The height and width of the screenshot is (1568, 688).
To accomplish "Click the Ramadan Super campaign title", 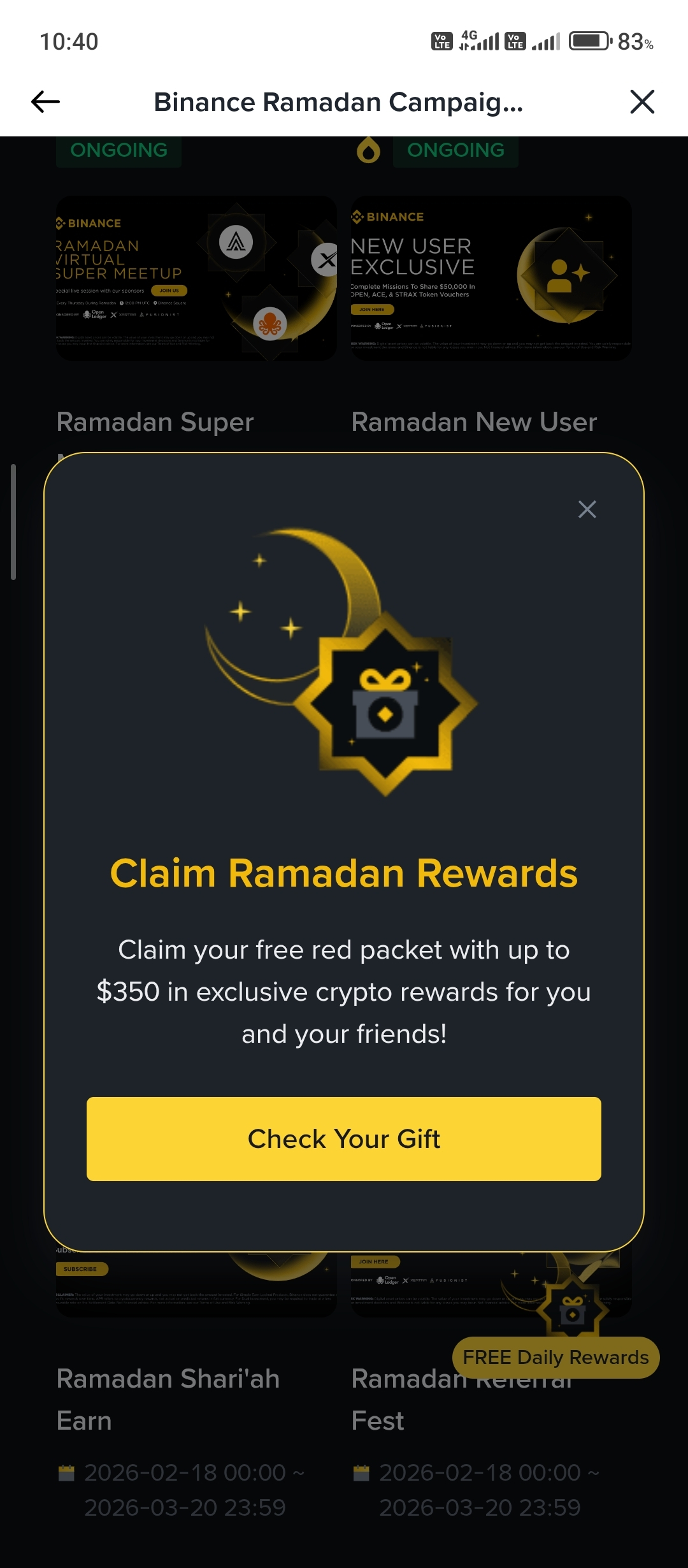I will (x=155, y=422).
